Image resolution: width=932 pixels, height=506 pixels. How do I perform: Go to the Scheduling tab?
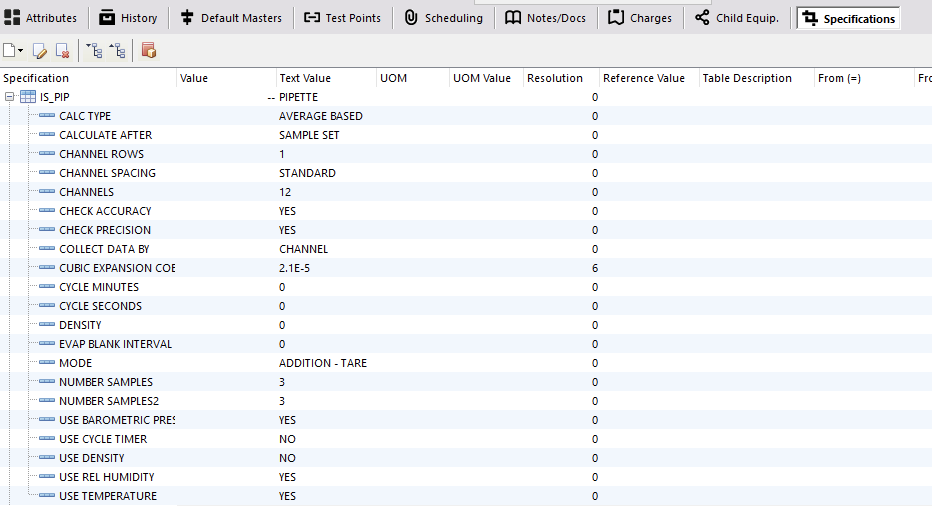tap(443, 18)
